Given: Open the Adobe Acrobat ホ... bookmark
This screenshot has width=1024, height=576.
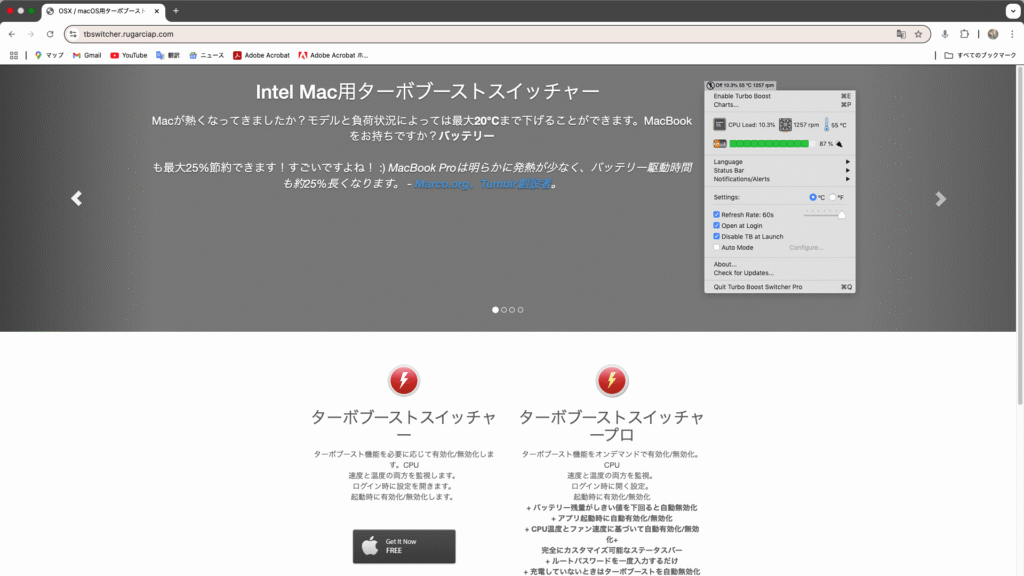Looking at the screenshot, I should tap(333, 56).
